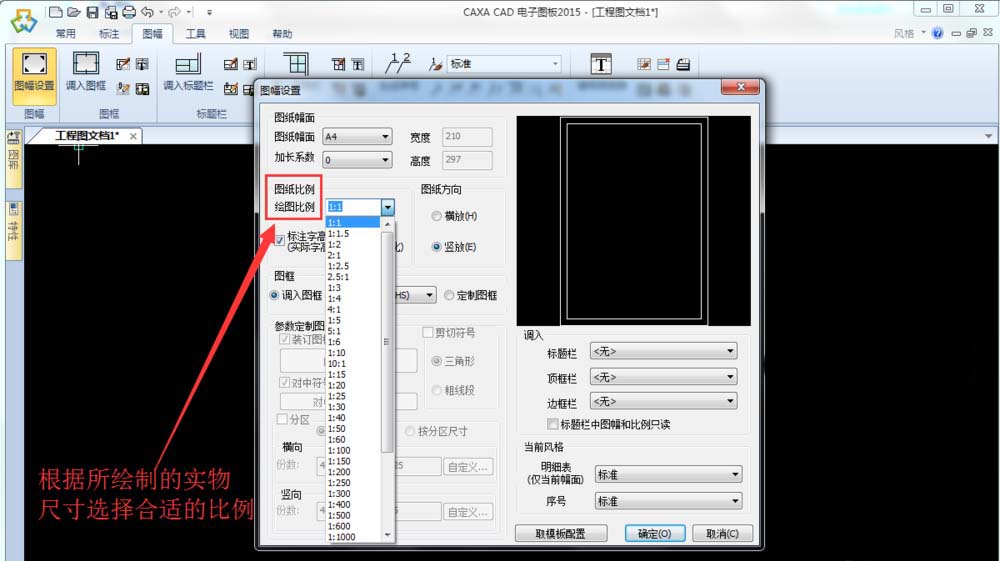This screenshot has height=561, width=1000.
Task: Click the CAXA application logo button
Action: click(x=24, y=21)
